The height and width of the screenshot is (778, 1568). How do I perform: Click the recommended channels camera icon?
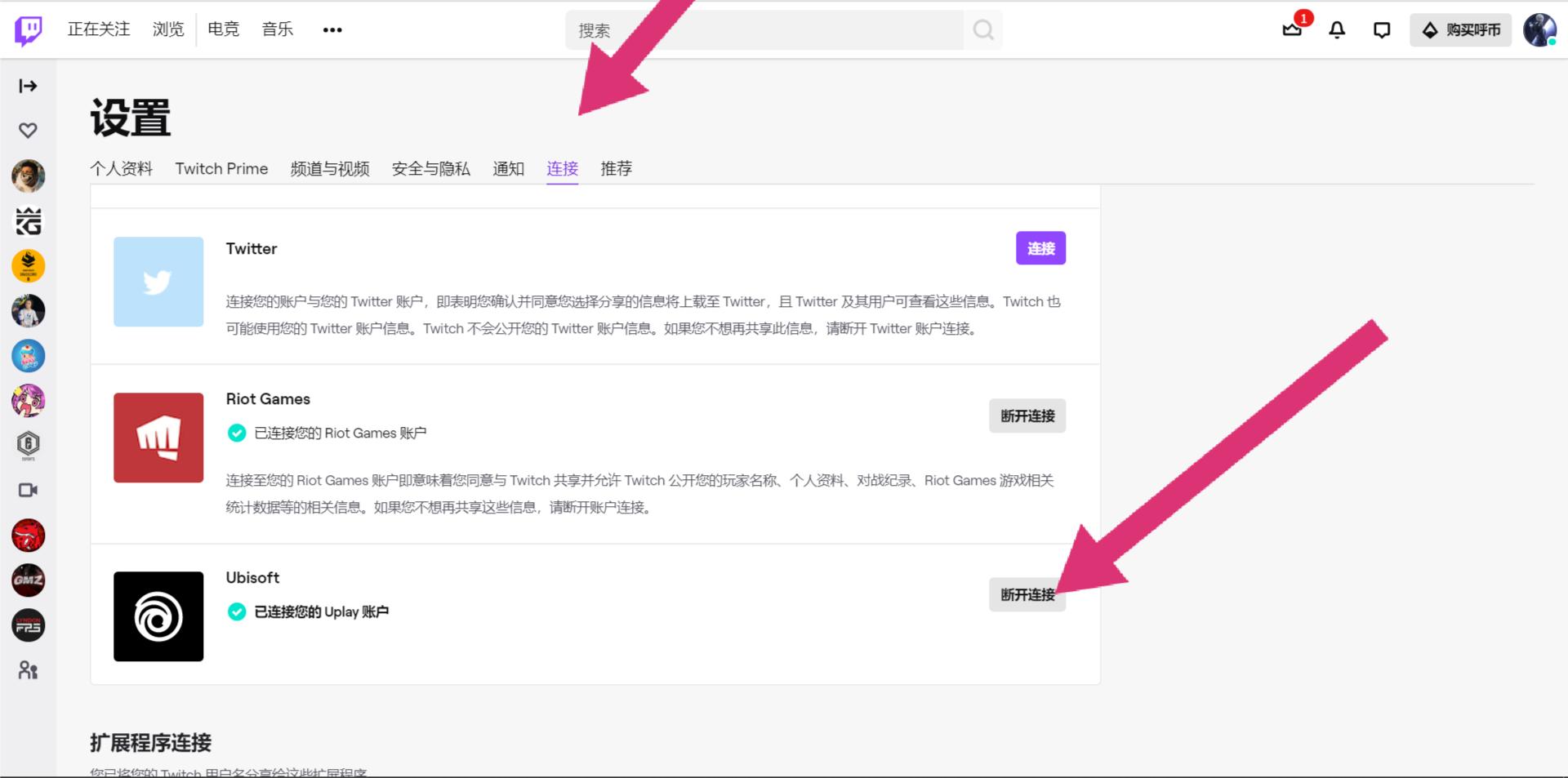coord(28,490)
